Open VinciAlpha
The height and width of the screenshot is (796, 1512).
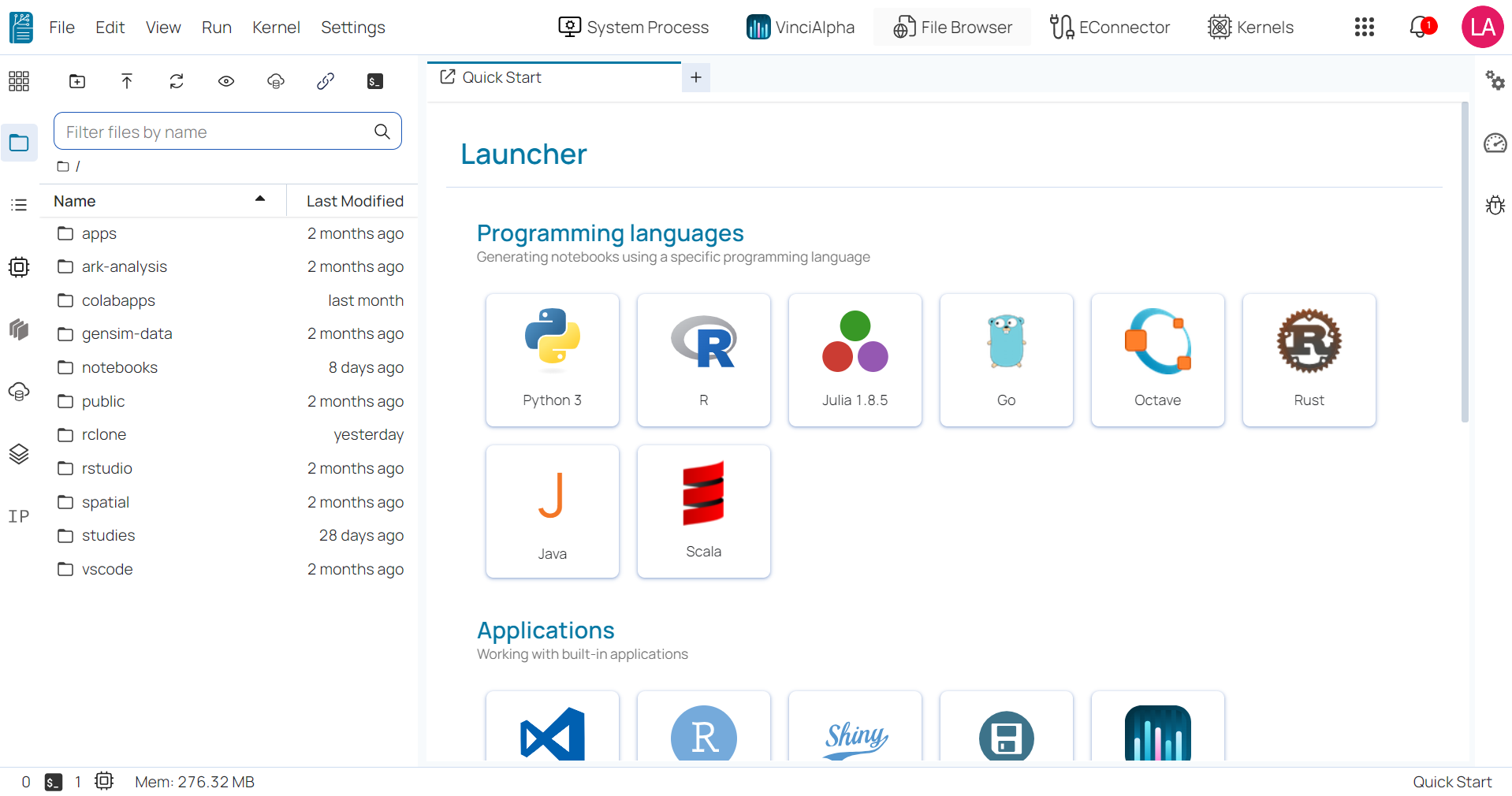(x=800, y=28)
